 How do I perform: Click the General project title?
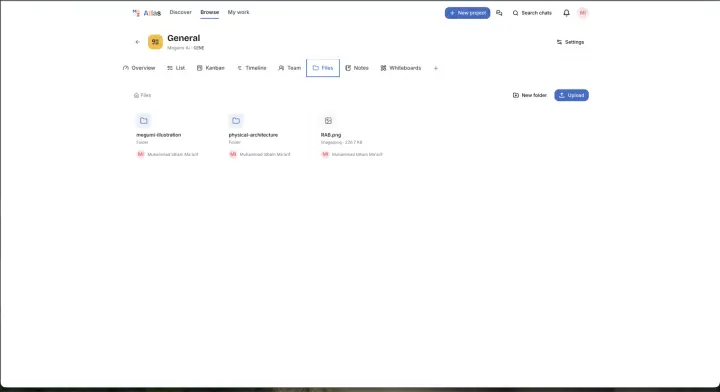(184, 38)
